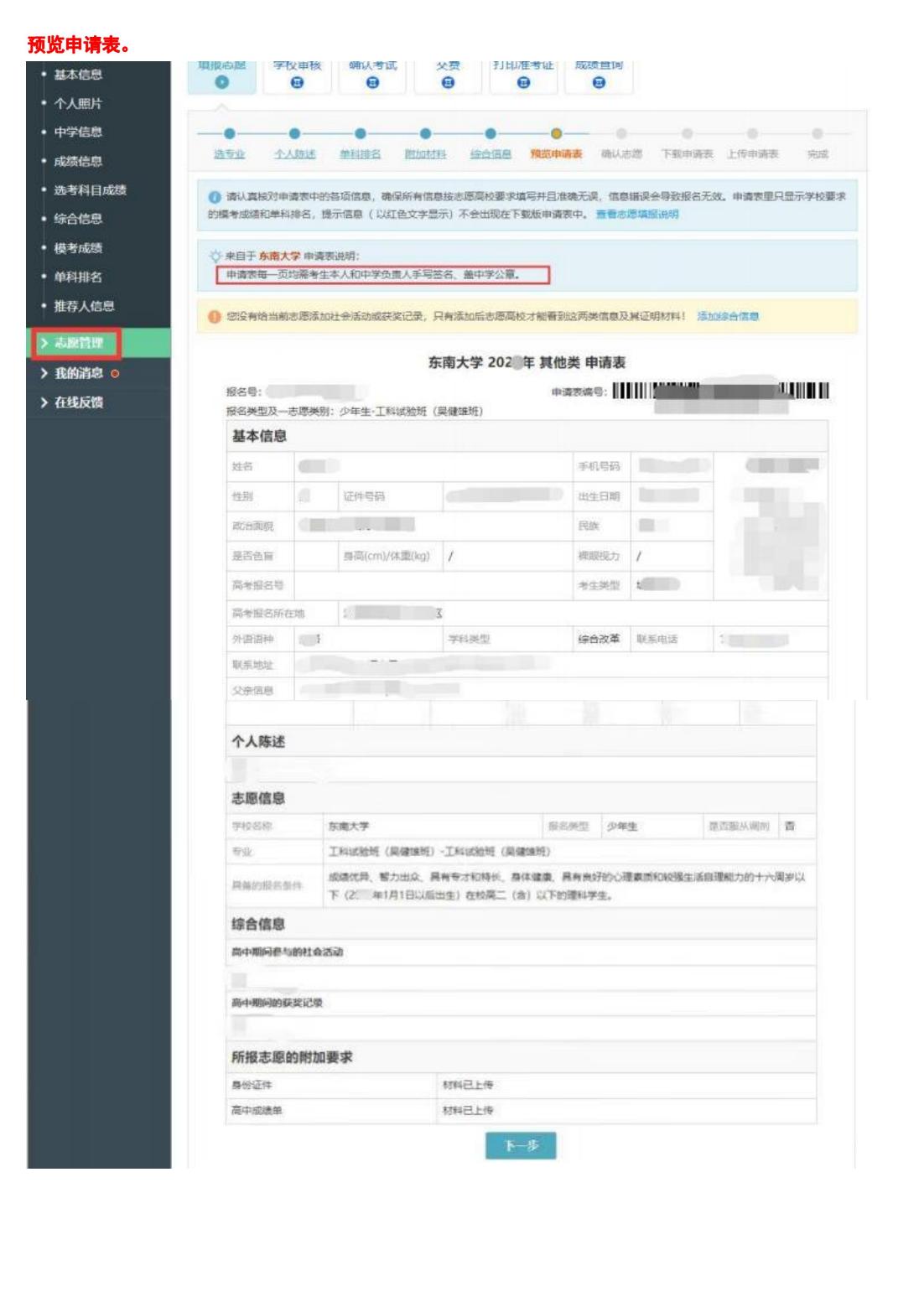Go to the 个人陈述 step

(294, 154)
